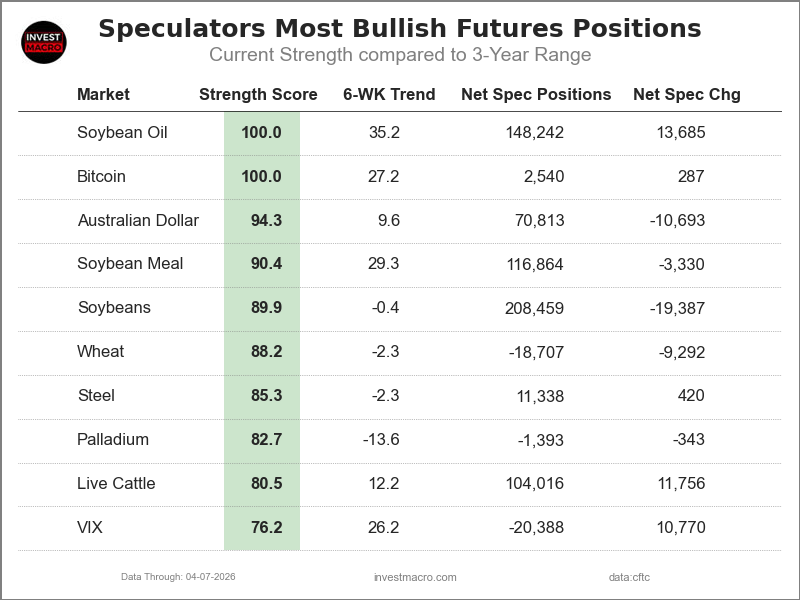Click the Market column header
This screenshot has width=800, height=600.
103,95
